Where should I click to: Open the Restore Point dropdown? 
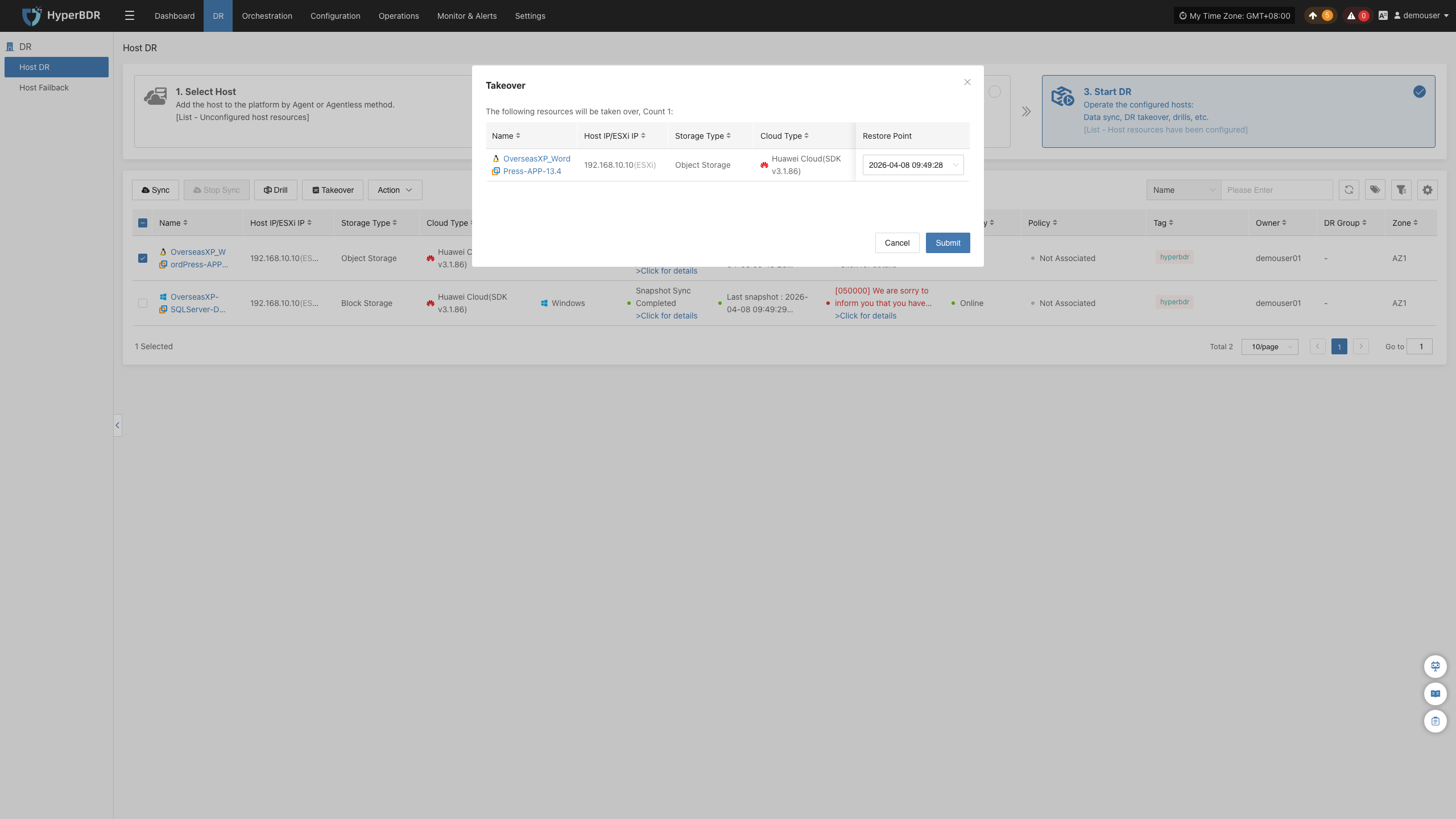913,165
